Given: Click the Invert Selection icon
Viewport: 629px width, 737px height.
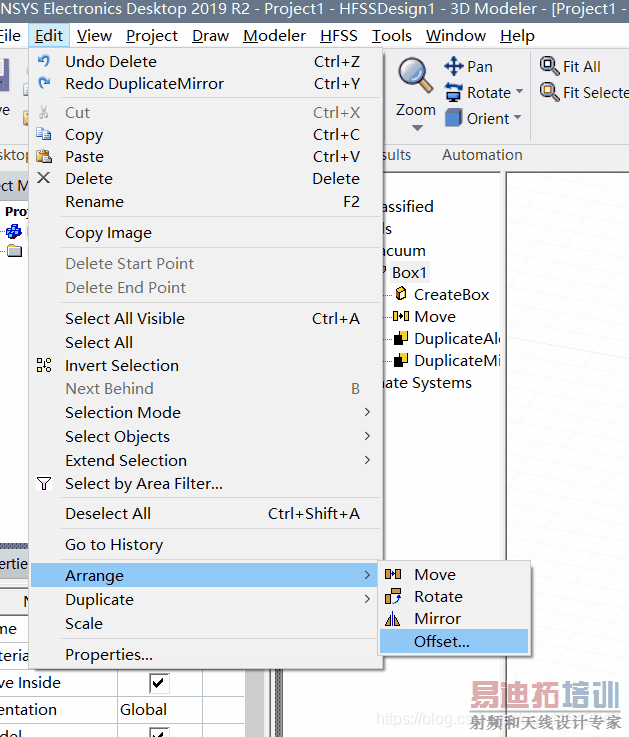Looking at the screenshot, I should (x=44, y=365).
